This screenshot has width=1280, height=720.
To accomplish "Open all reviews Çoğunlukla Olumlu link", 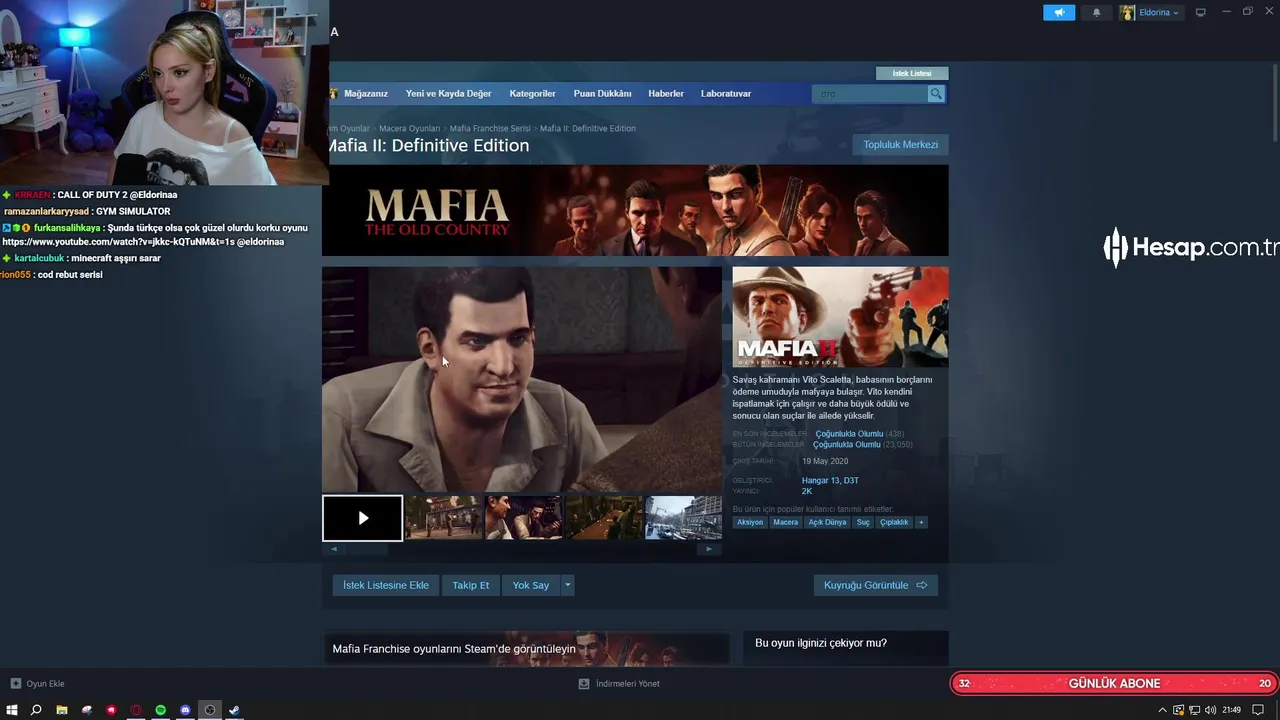I will coord(846,444).
